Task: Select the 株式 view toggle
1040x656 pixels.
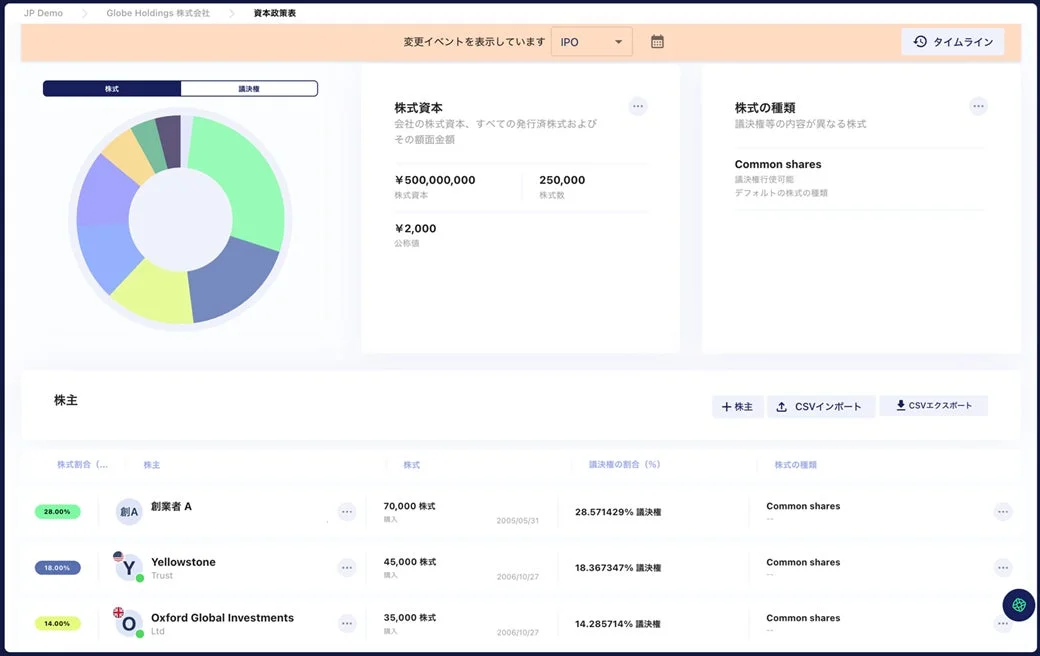Action: pos(112,88)
